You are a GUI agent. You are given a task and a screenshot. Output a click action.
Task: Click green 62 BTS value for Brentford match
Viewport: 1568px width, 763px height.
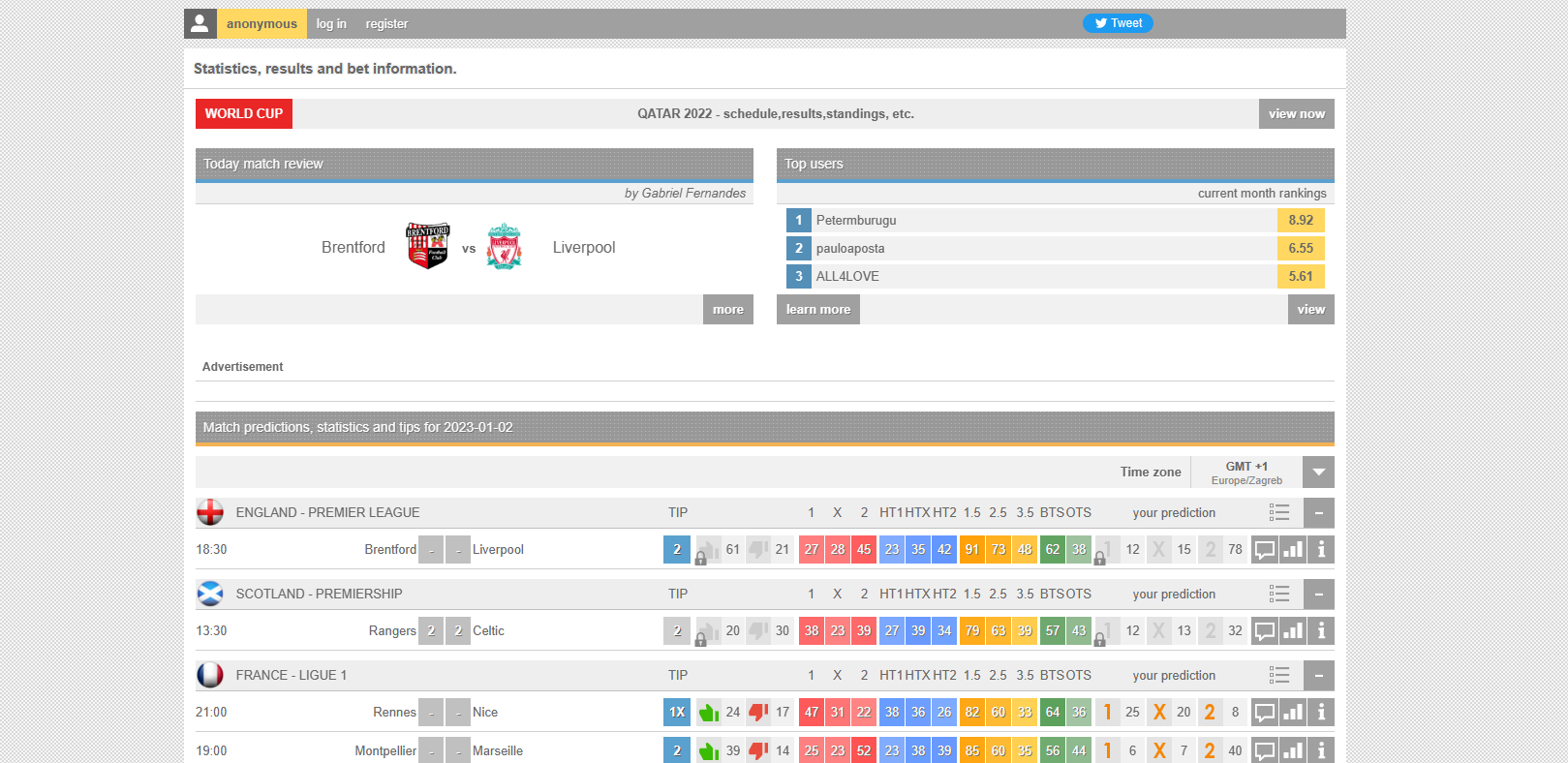click(1053, 550)
